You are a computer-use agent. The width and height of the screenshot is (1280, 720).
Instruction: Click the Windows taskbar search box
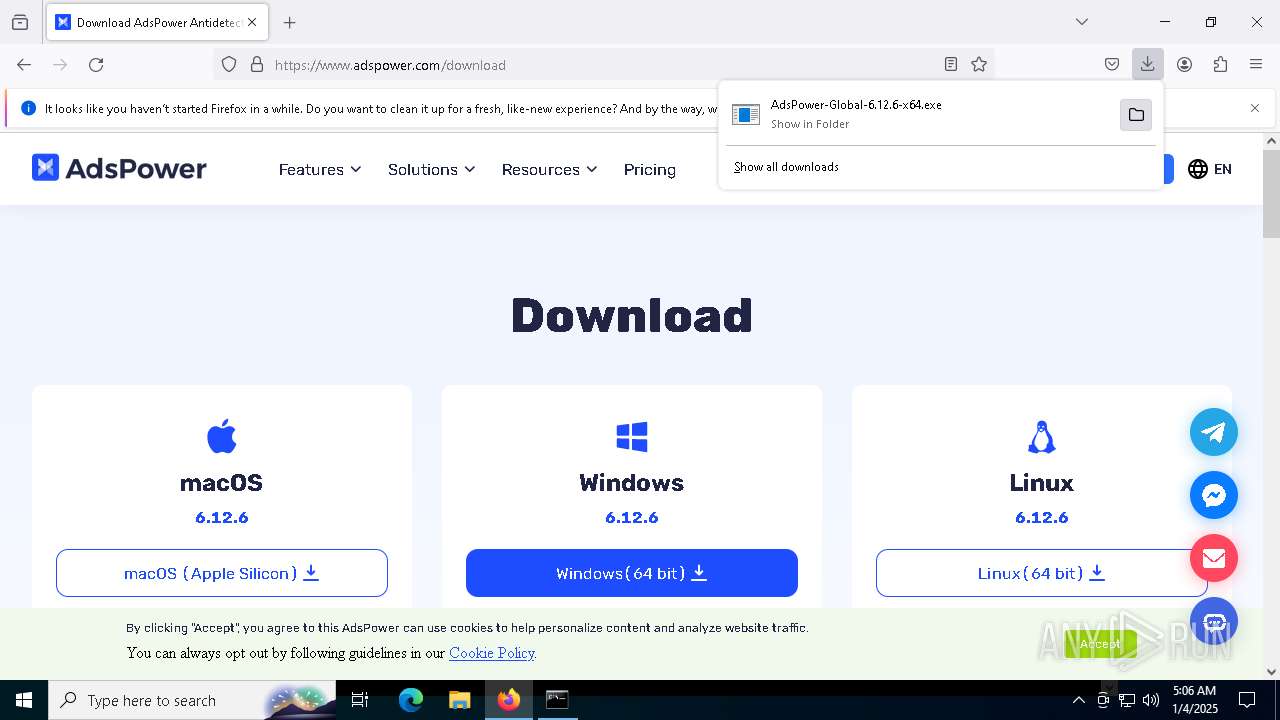pyautogui.click(x=192, y=700)
